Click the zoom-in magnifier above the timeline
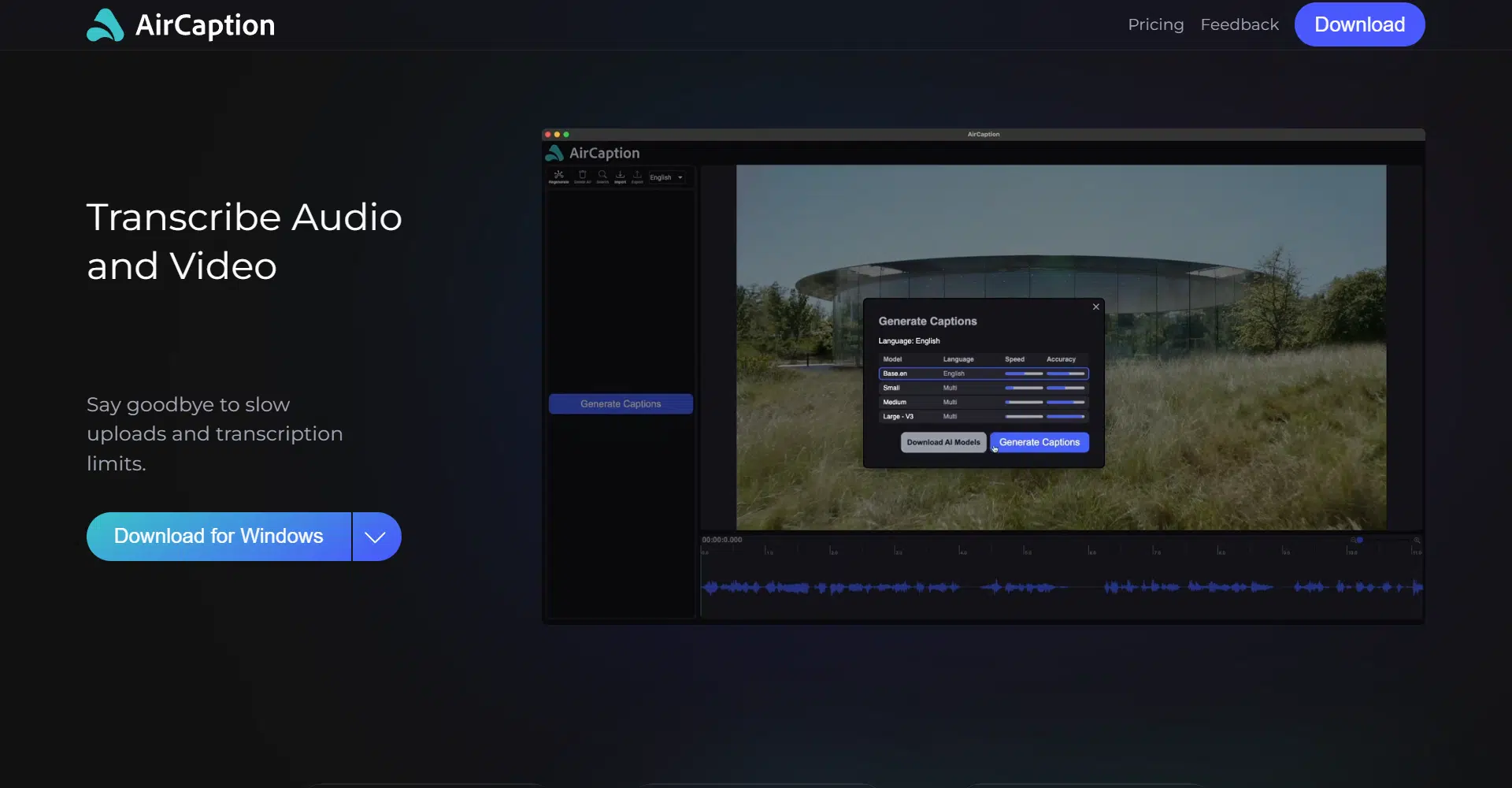Viewport: 1512px width, 788px height. coord(1417,540)
